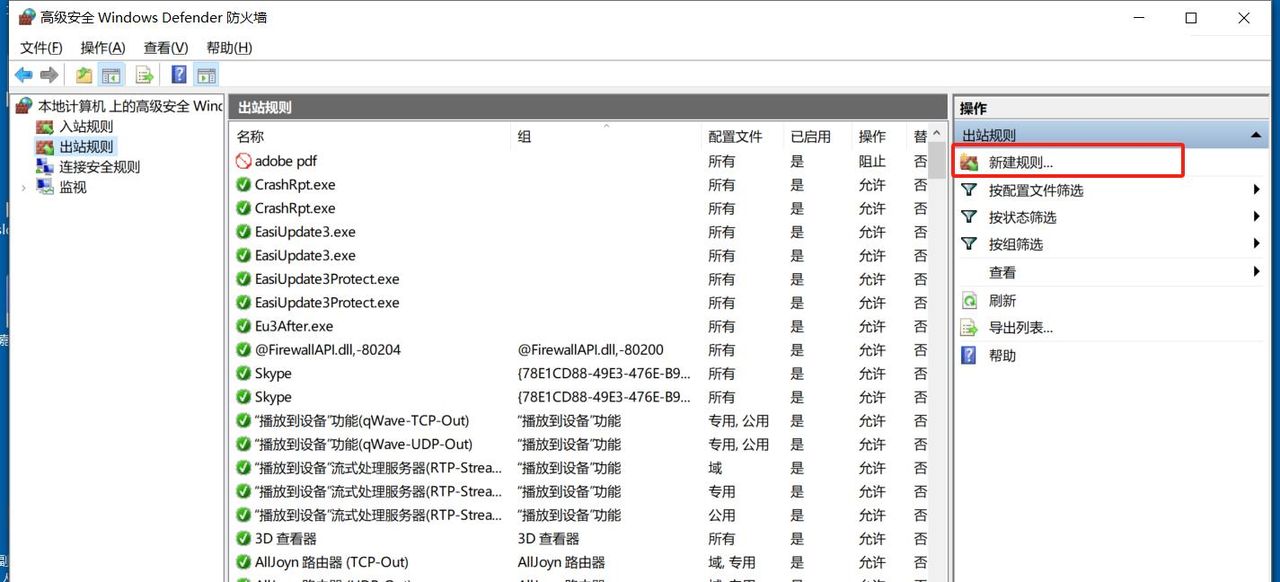This screenshot has width=1280, height=582.
Task: Toggle the action pane toolbar icon
Action: click(x=206, y=75)
